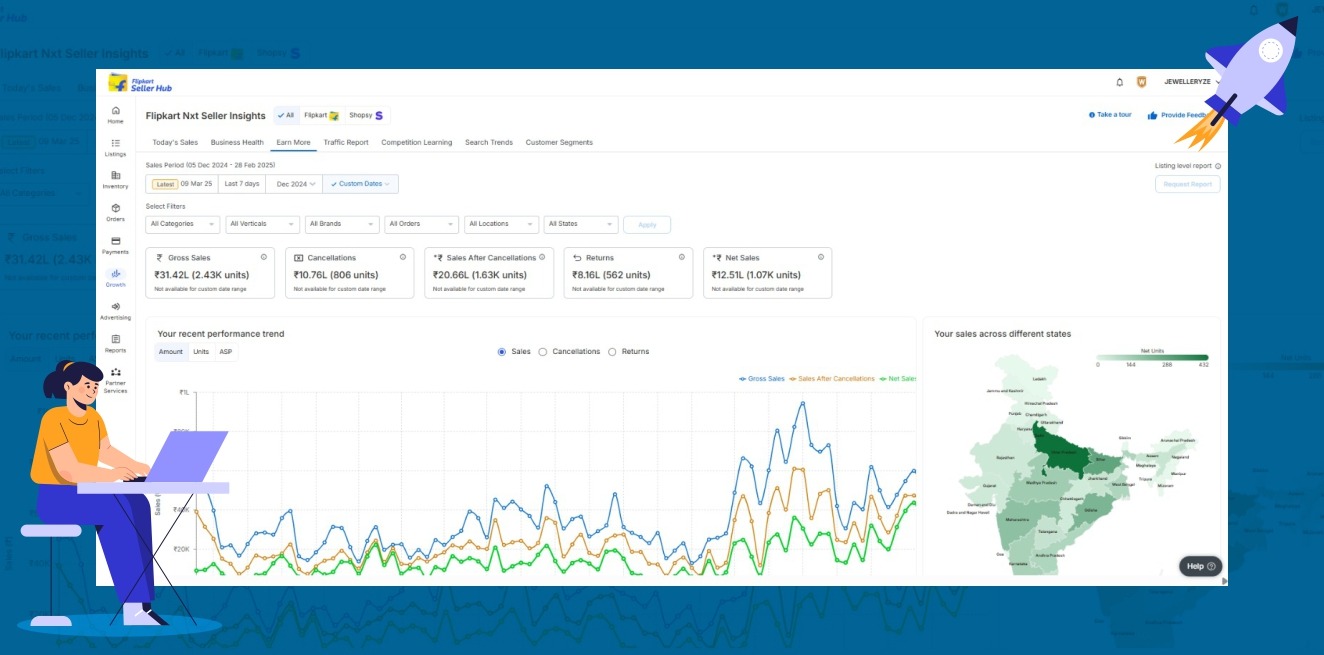Viewport: 1324px width, 655px height.
Task: Click the thumbs-up feedback icon
Action: (1152, 115)
